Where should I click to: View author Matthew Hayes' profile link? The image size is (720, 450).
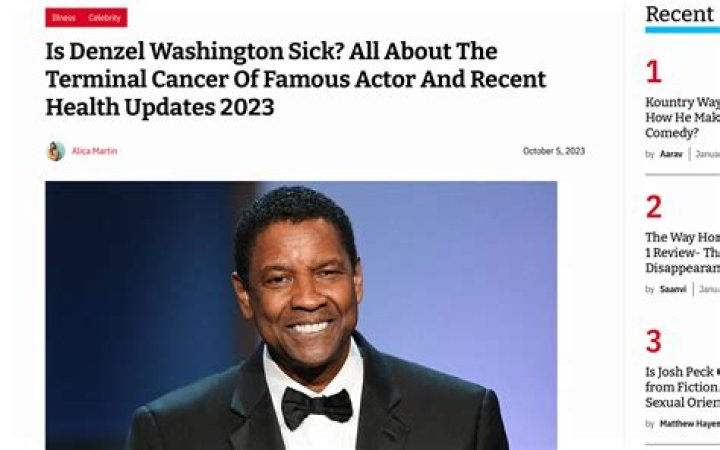[x=690, y=424]
